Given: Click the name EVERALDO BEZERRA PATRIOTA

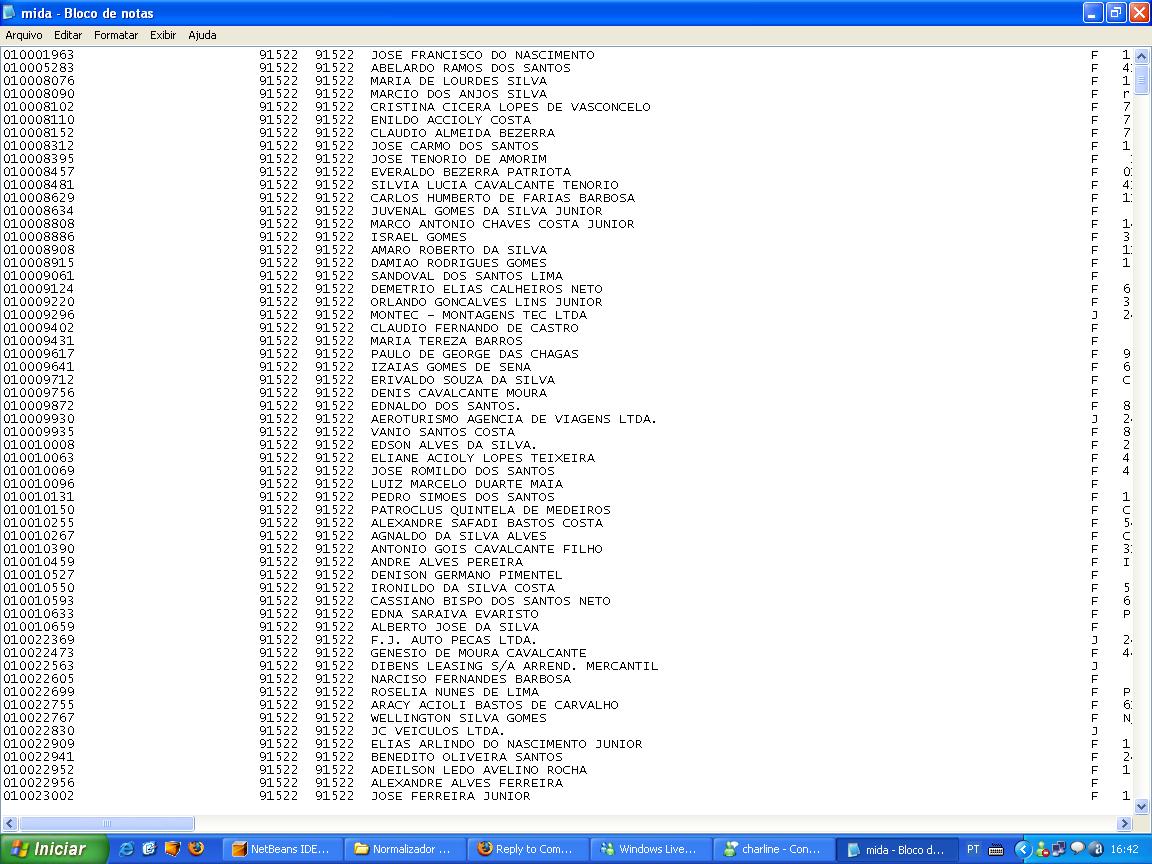Looking at the screenshot, I should [471, 172].
